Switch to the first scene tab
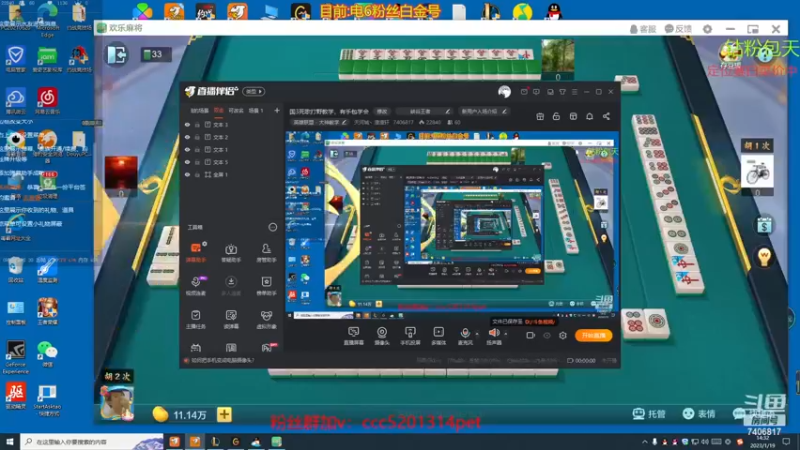This screenshot has width=800, height=450. 199,110
